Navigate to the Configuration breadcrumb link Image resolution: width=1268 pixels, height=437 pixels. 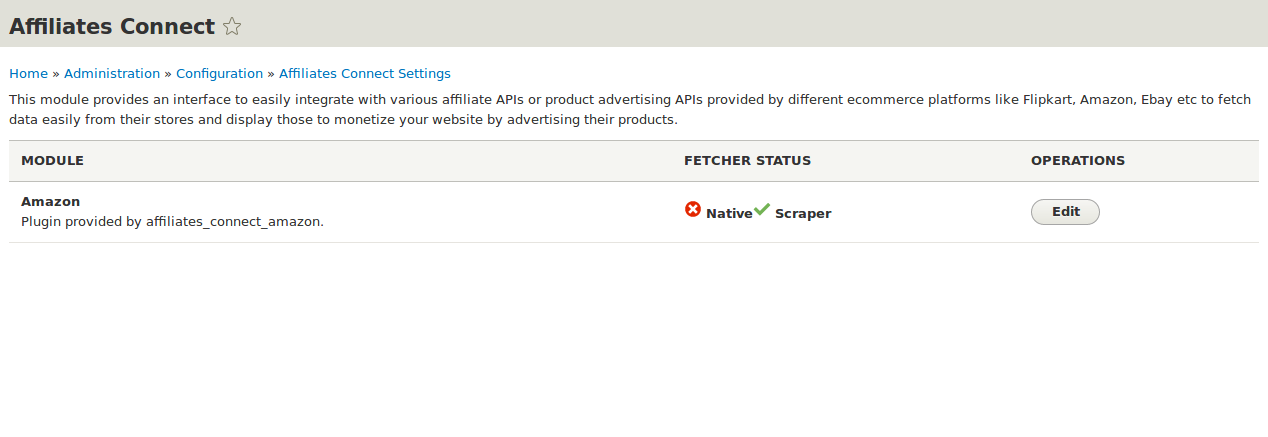tap(219, 73)
